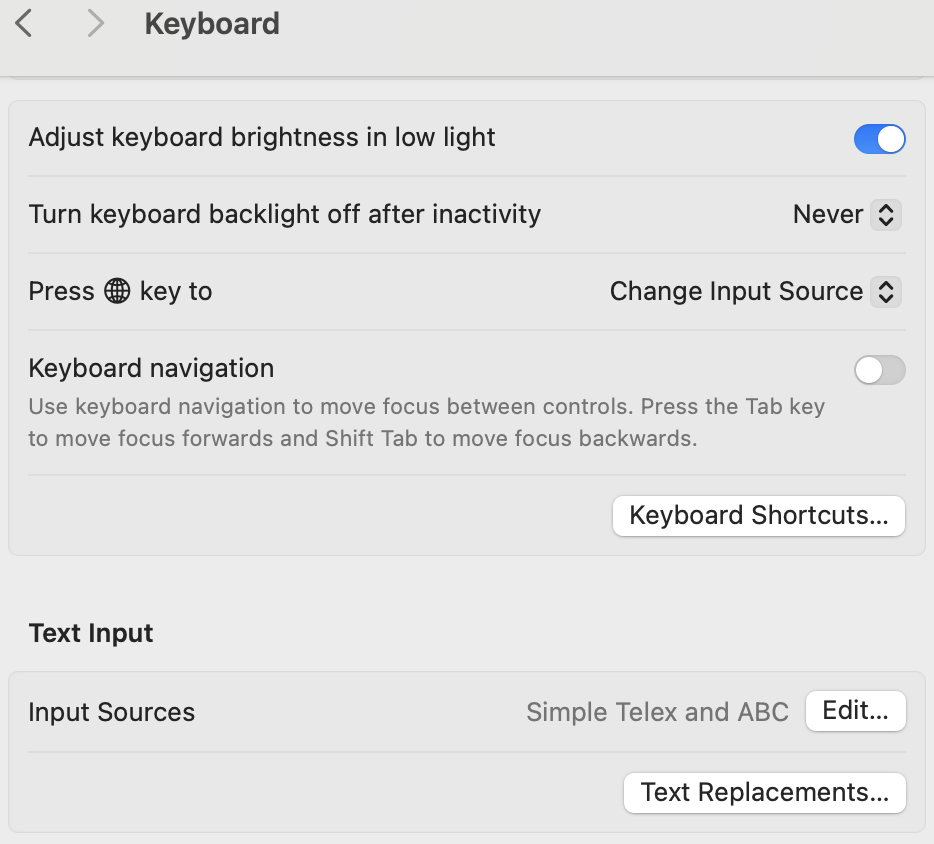Click the Text Input section heading
This screenshot has height=844, width=934.
pyautogui.click(x=91, y=633)
